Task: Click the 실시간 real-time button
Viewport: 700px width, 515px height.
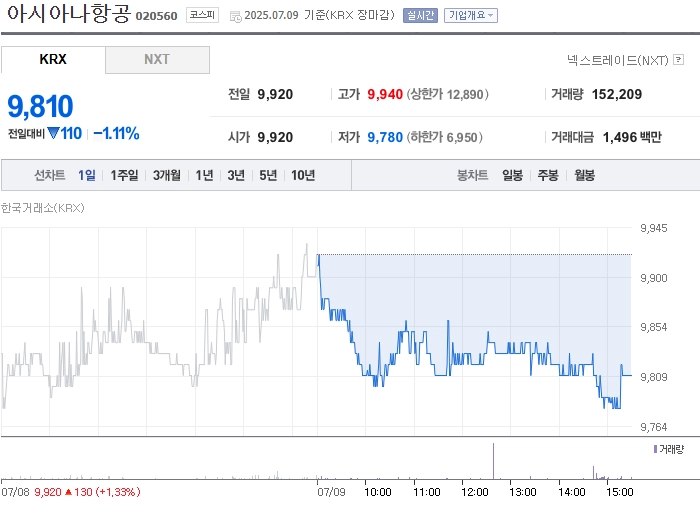Action: click(420, 15)
